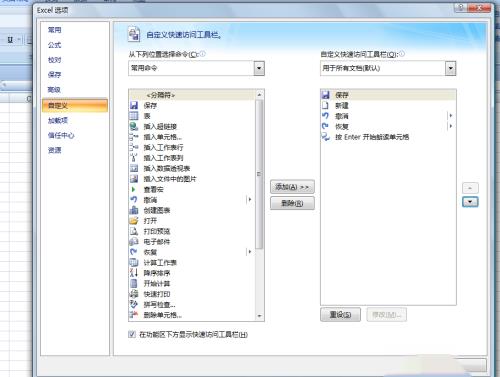Select the <分隔符> separator entry
Viewport: 500px width, 377px height.
[192, 95]
